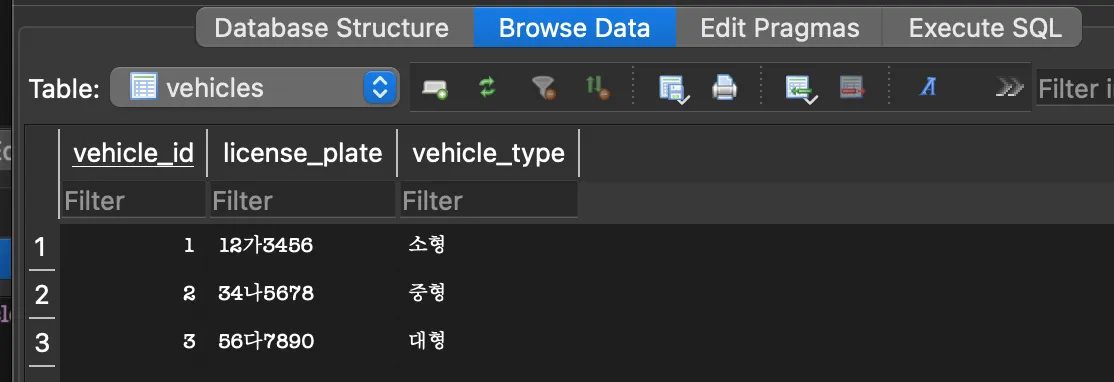The height and width of the screenshot is (382, 1114).
Task: Click the Filter field under vehicle_id
Action: 133,200
